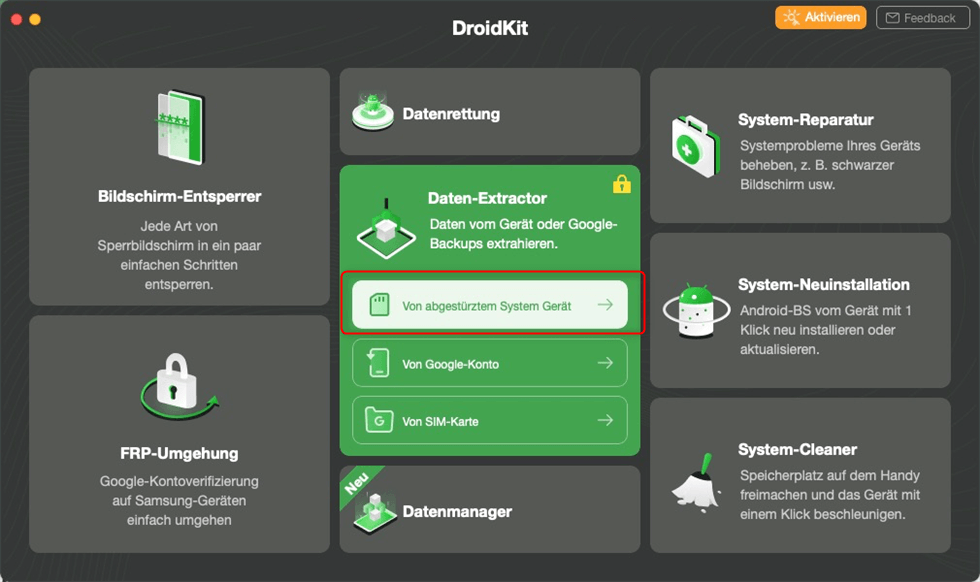Click the yellow lock icon on Daten-Extractor
980x582 pixels.
(x=621, y=184)
